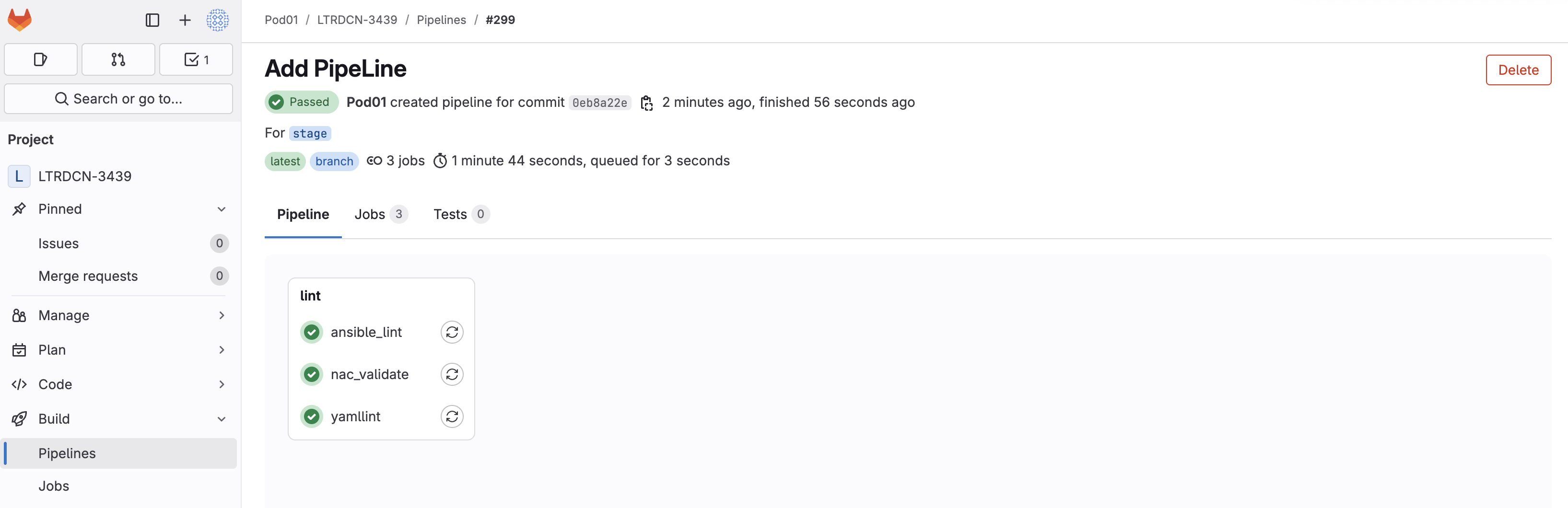The image size is (1568, 508).
Task: Delete this pipeline
Action: 1518,70
